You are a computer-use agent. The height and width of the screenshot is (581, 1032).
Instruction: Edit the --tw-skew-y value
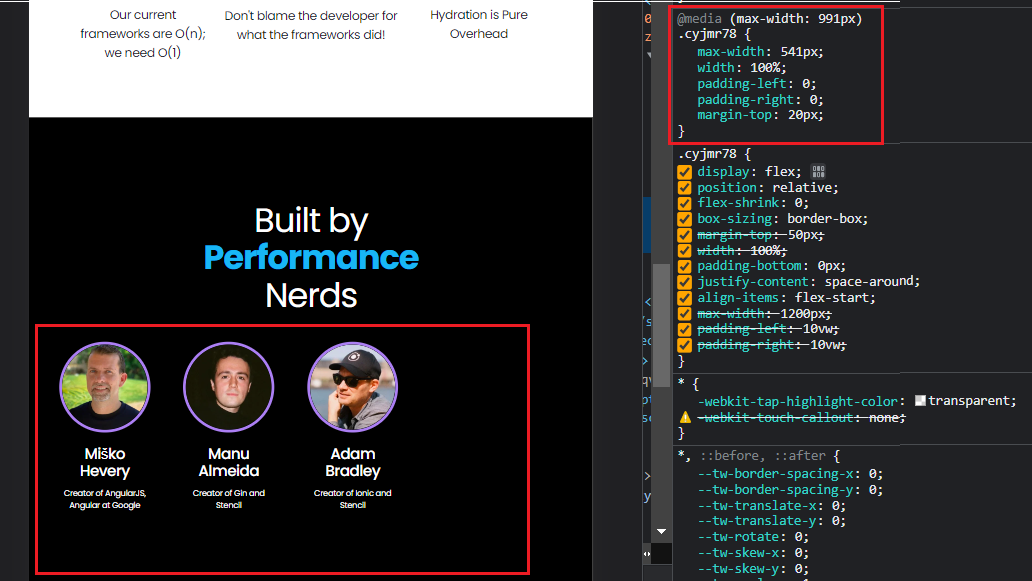point(798,568)
